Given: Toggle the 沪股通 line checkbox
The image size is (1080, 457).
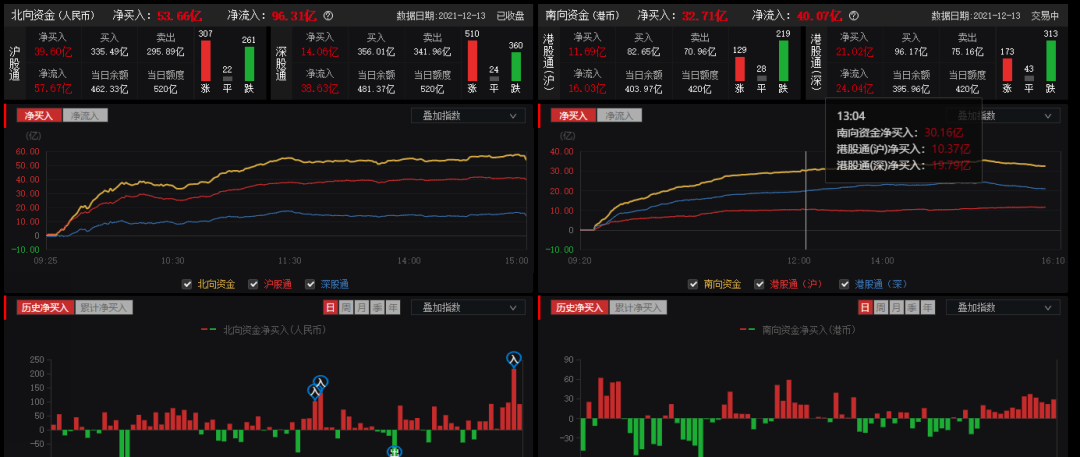Looking at the screenshot, I should (x=252, y=284).
